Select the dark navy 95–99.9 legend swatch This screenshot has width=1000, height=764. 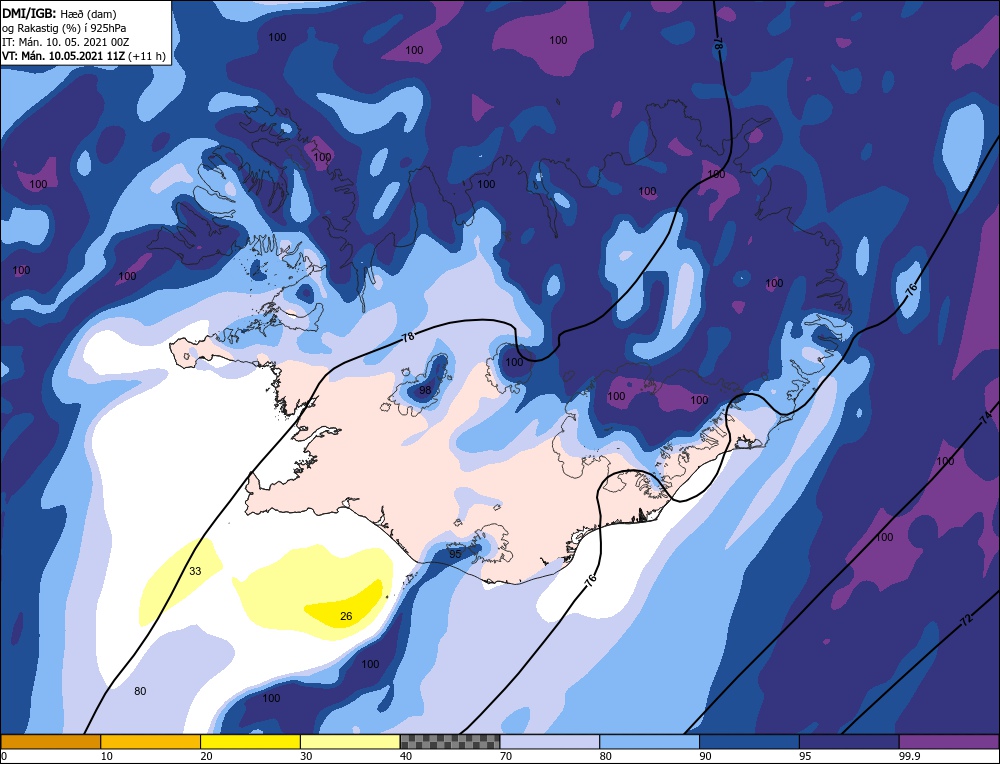[x=849, y=741]
